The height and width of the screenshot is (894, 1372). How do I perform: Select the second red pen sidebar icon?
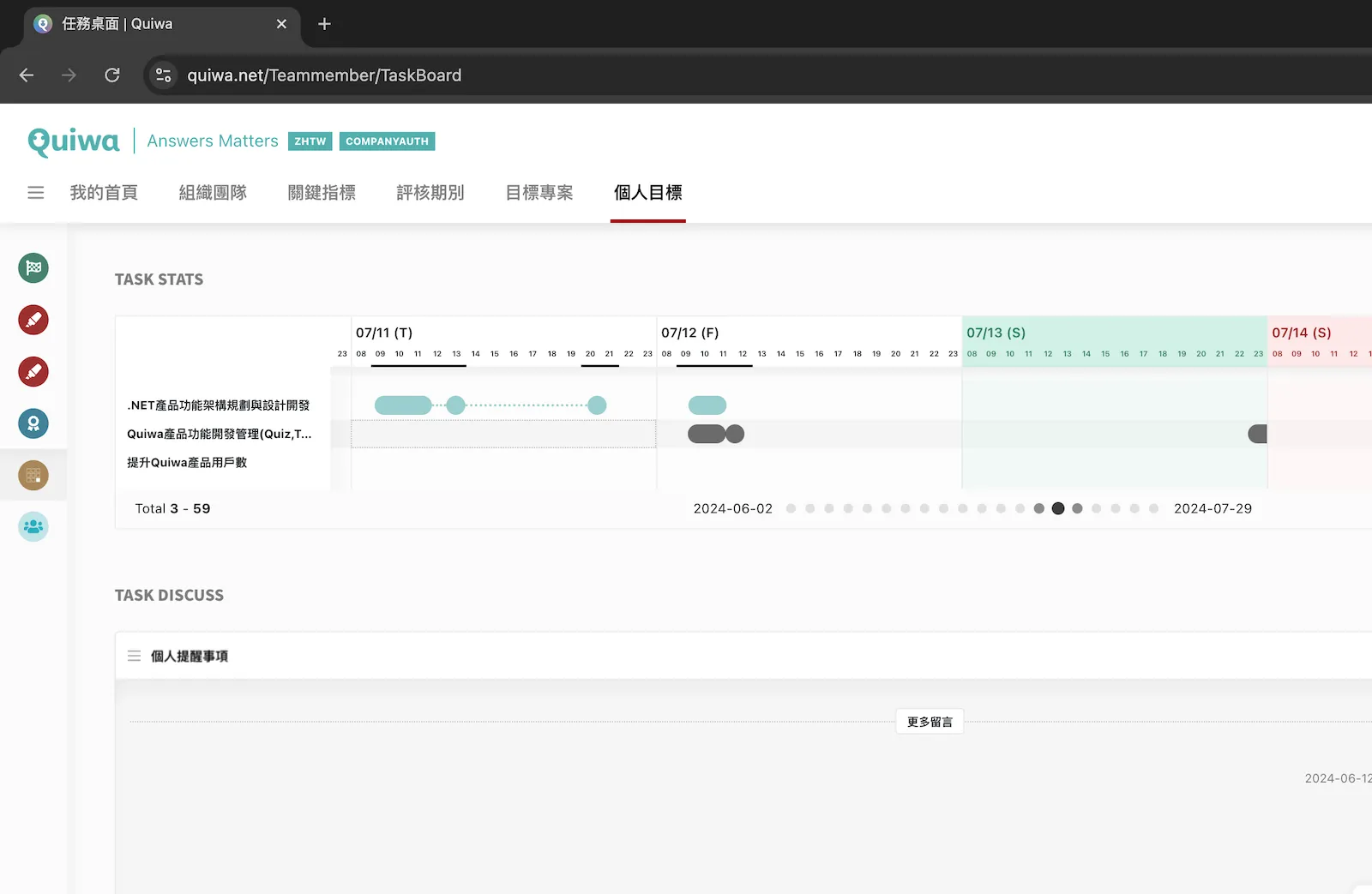(x=33, y=372)
